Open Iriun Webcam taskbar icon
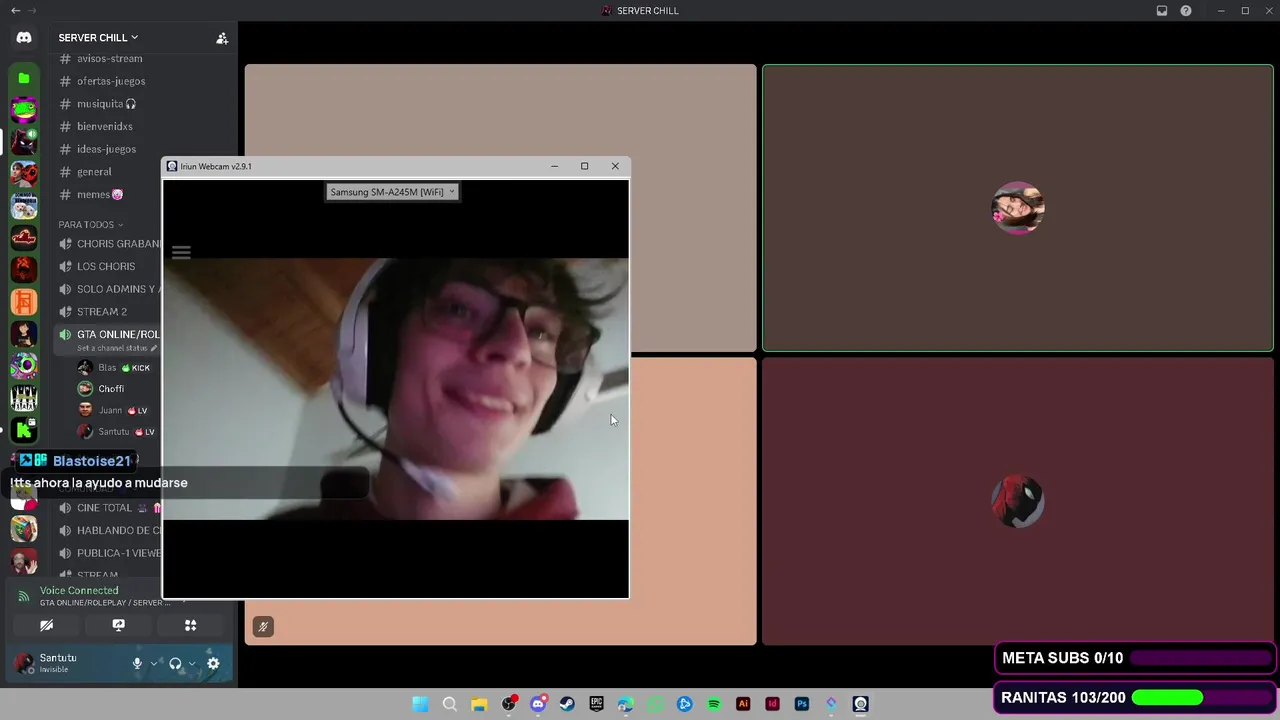The height and width of the screenshot is (720, 1280). [860, 704]
